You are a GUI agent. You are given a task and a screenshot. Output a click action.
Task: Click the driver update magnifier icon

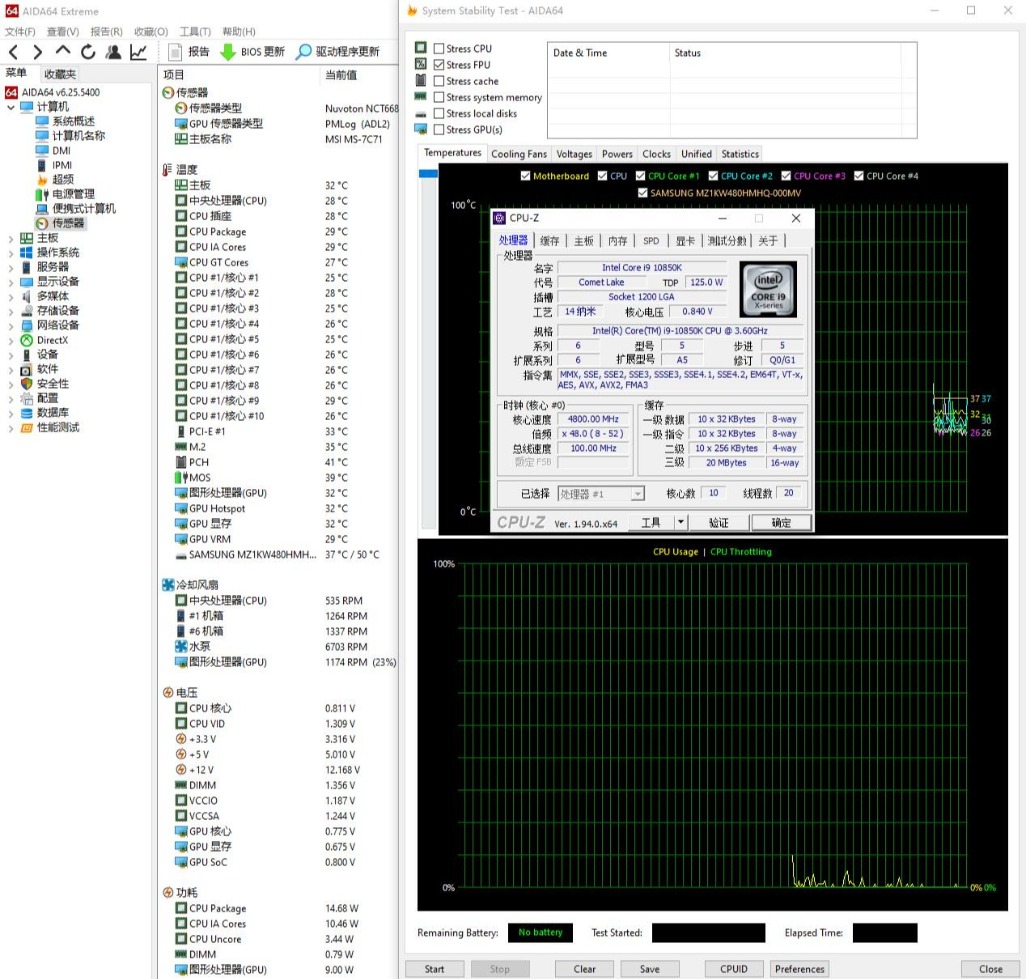click(x=304, y=52)
